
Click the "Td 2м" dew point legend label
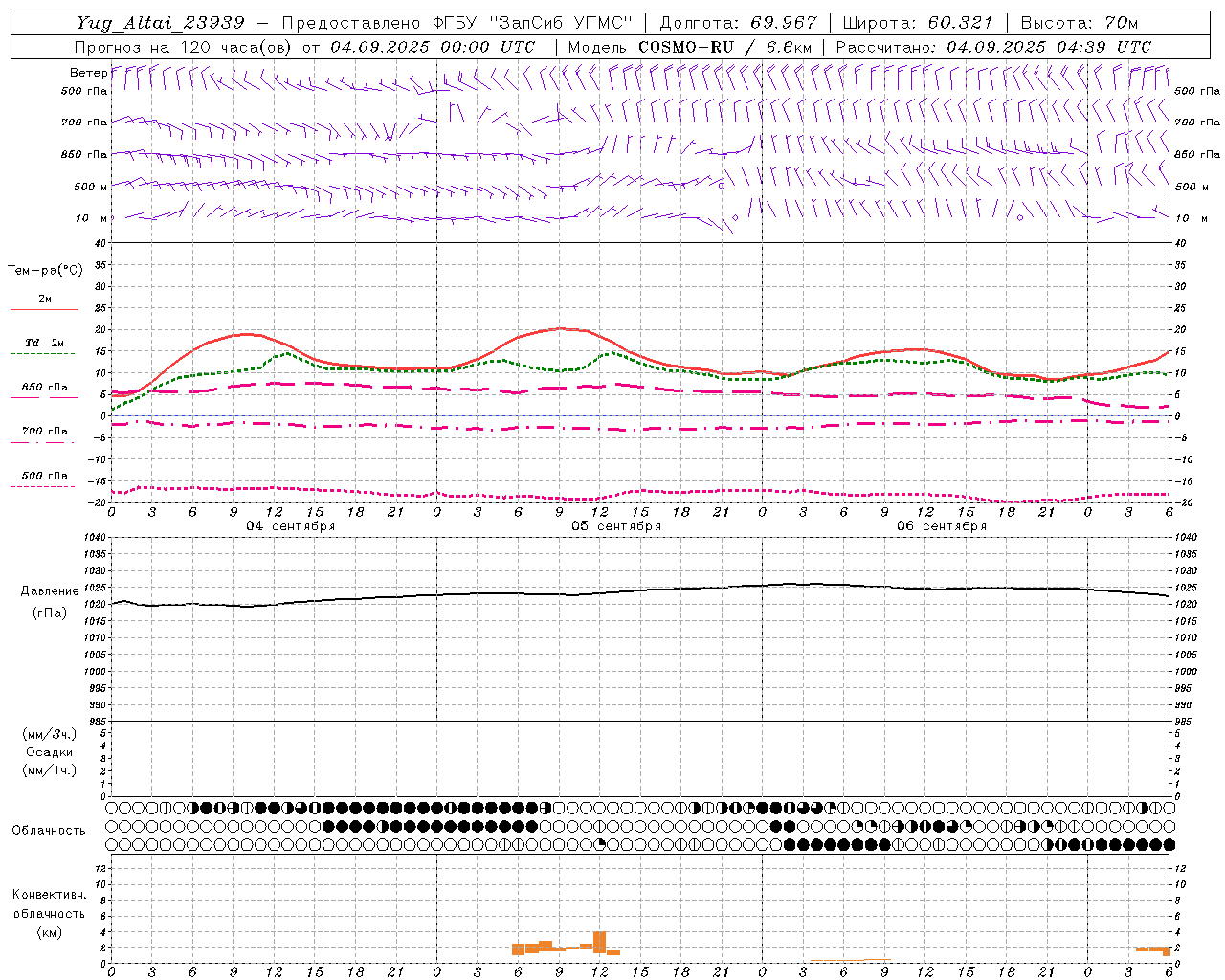tap(44, 343)
